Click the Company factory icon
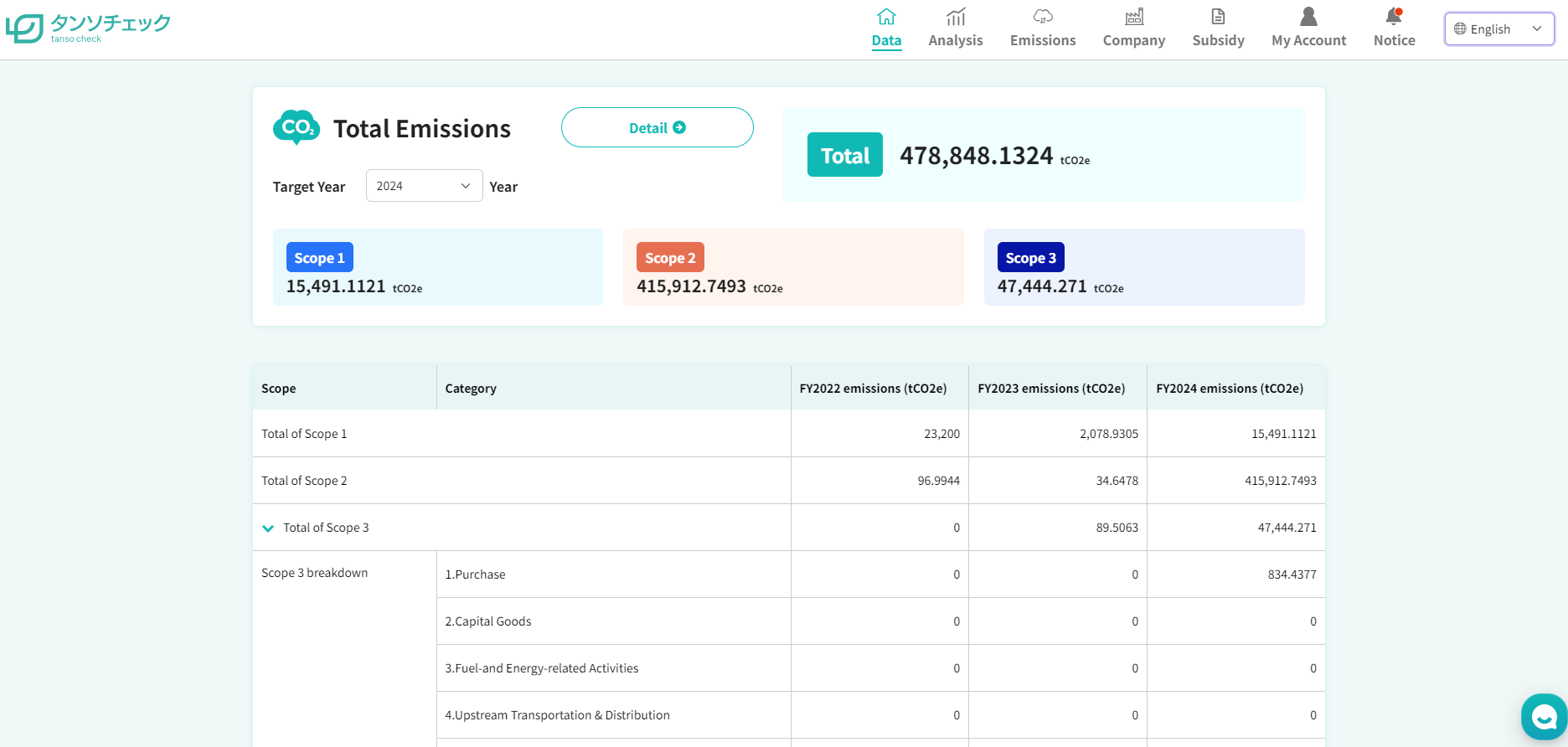Viewport: 1568px width, 747px height. (x=1133, y=17)
